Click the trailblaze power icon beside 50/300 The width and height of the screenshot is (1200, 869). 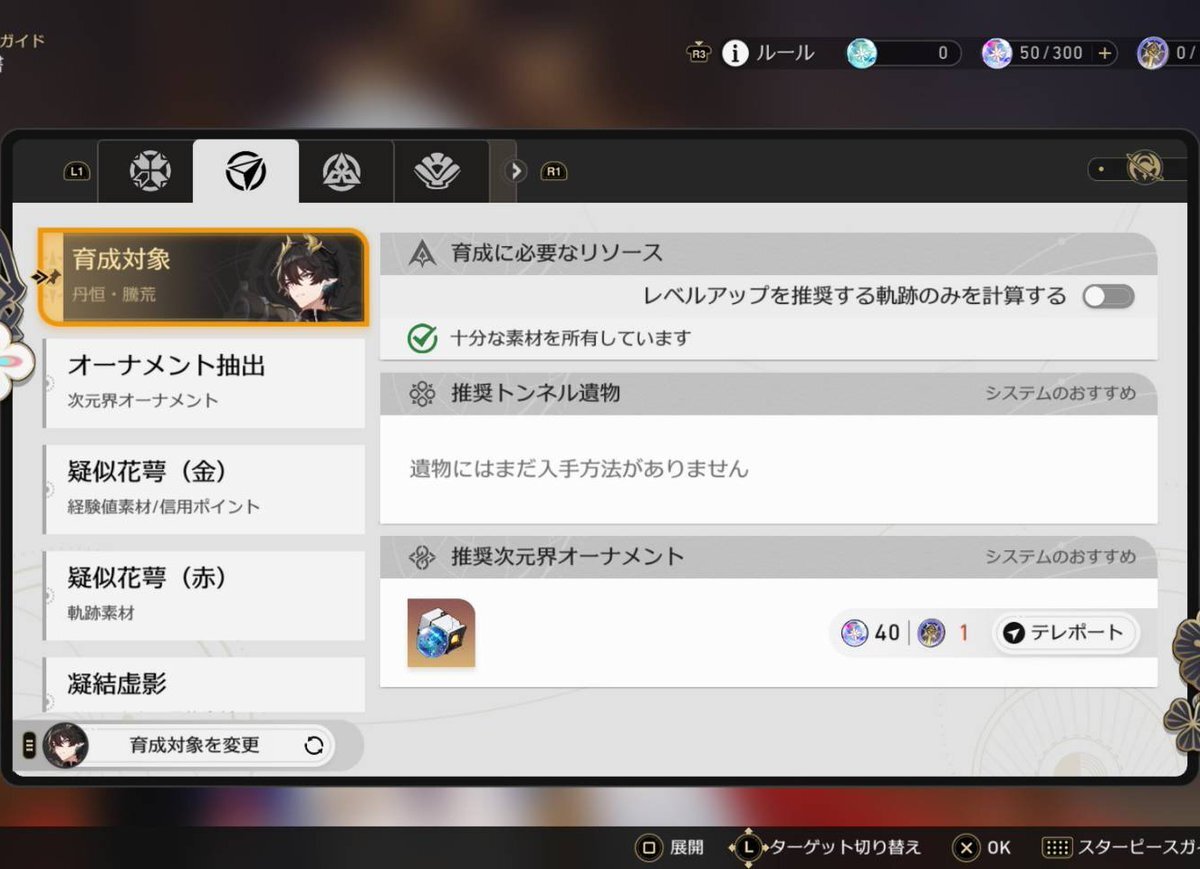[x=996, y=53]
